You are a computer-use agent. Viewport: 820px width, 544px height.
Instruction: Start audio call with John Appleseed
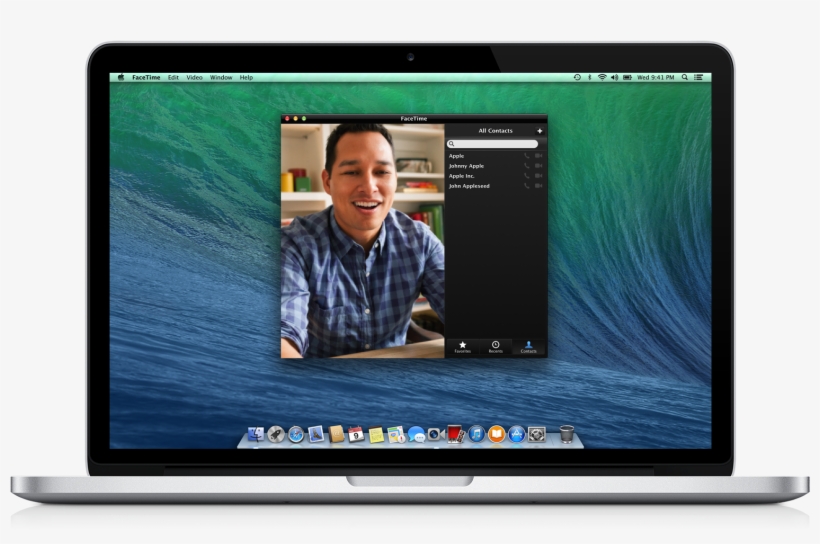(527, 186)
